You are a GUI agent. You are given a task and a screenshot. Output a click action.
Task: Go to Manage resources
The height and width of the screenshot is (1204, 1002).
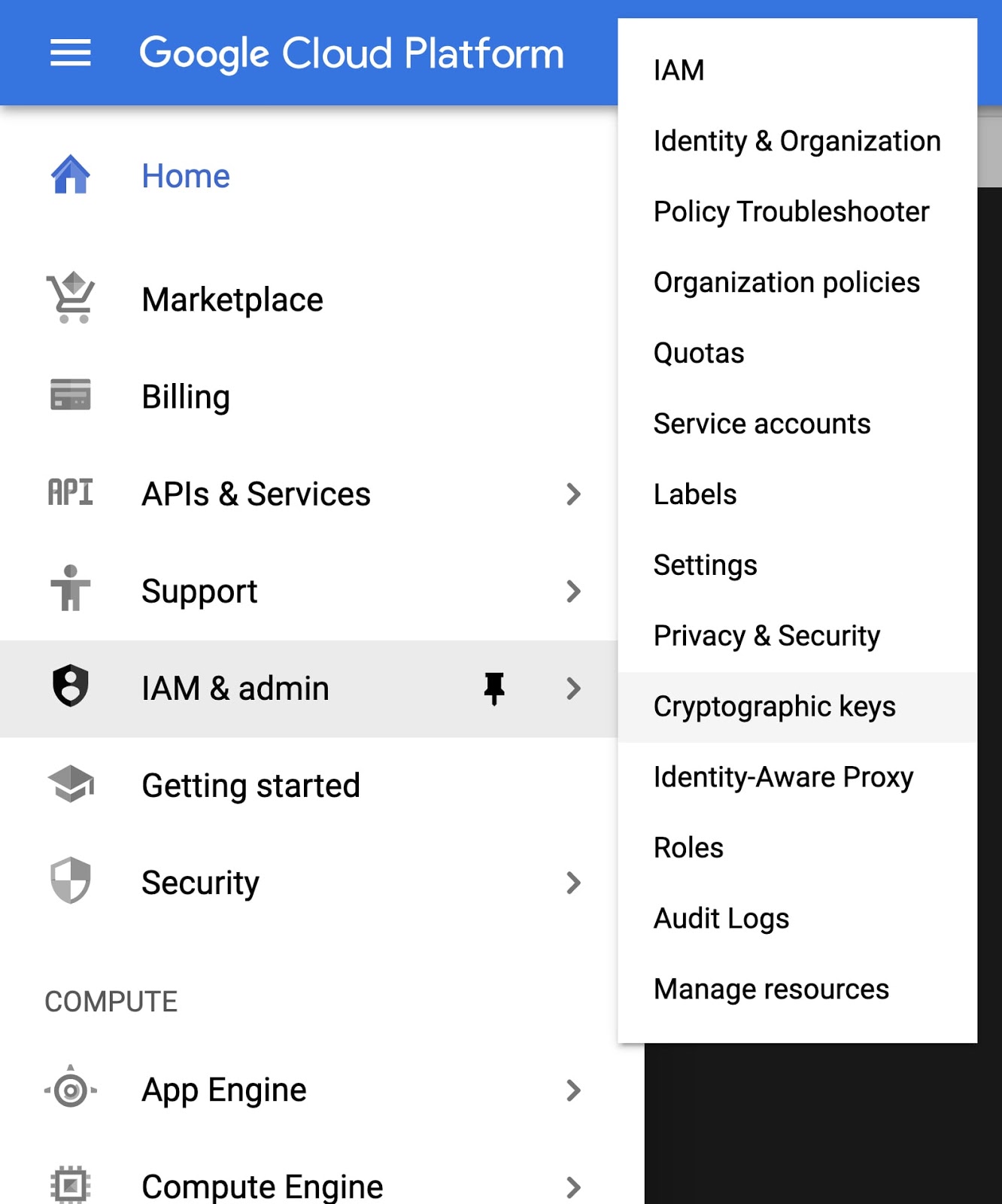[771, 989]
